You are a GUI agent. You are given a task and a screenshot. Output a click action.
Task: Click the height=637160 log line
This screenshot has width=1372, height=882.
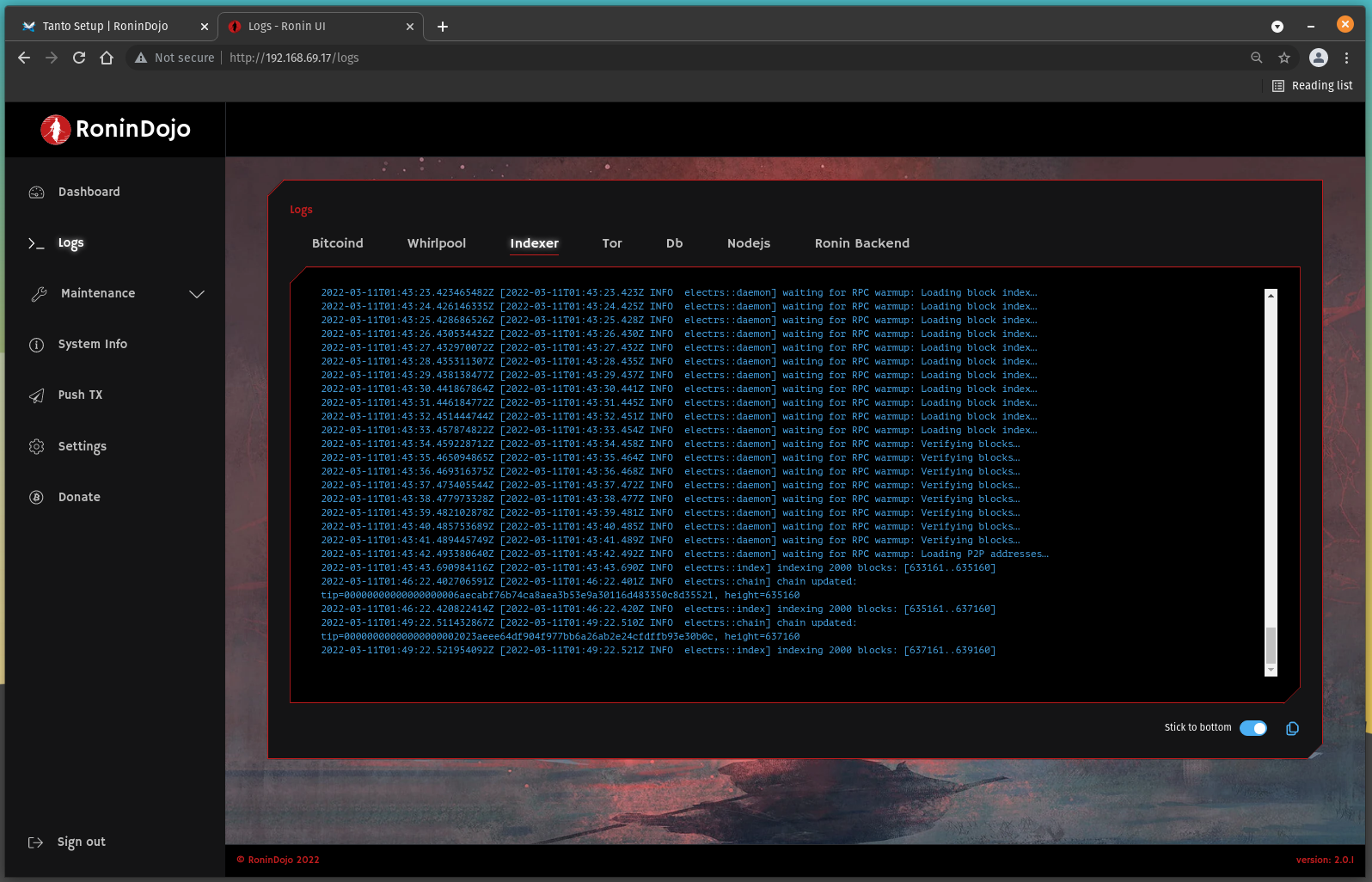(x=560, y=637)
